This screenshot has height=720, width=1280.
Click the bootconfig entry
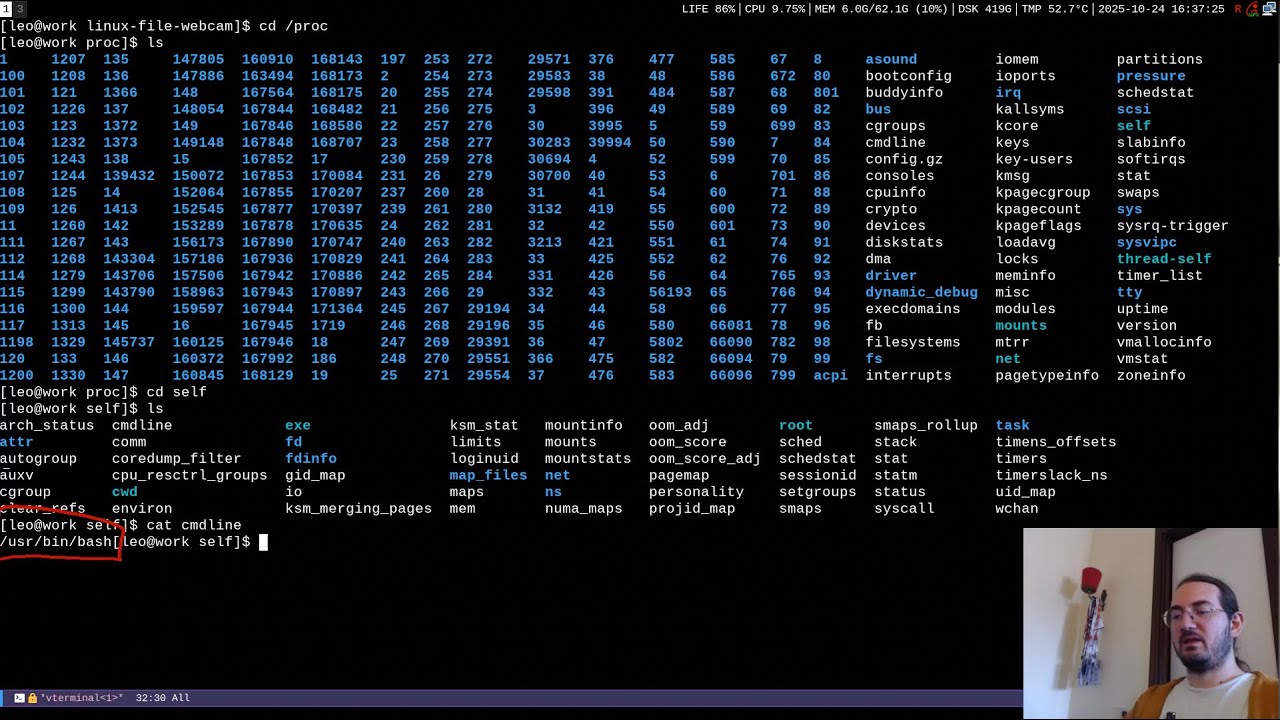[x=908, y=76]
